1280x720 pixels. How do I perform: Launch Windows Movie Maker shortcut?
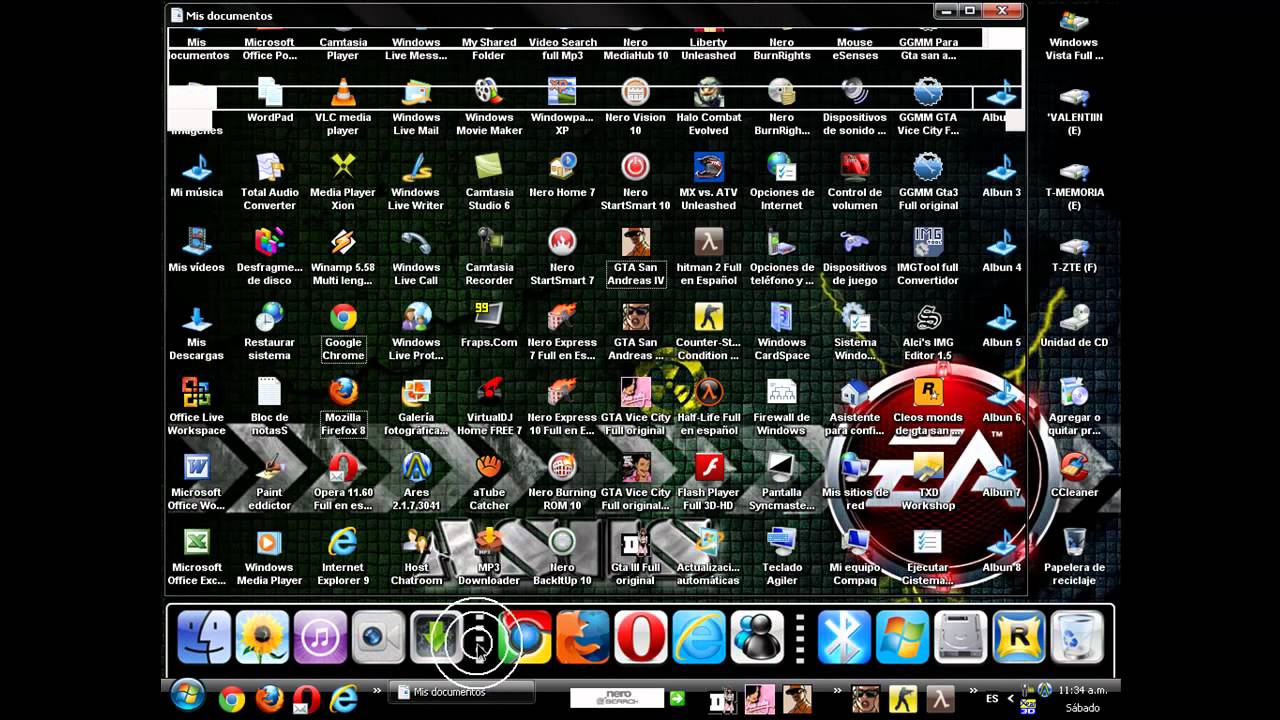point(489,108)
